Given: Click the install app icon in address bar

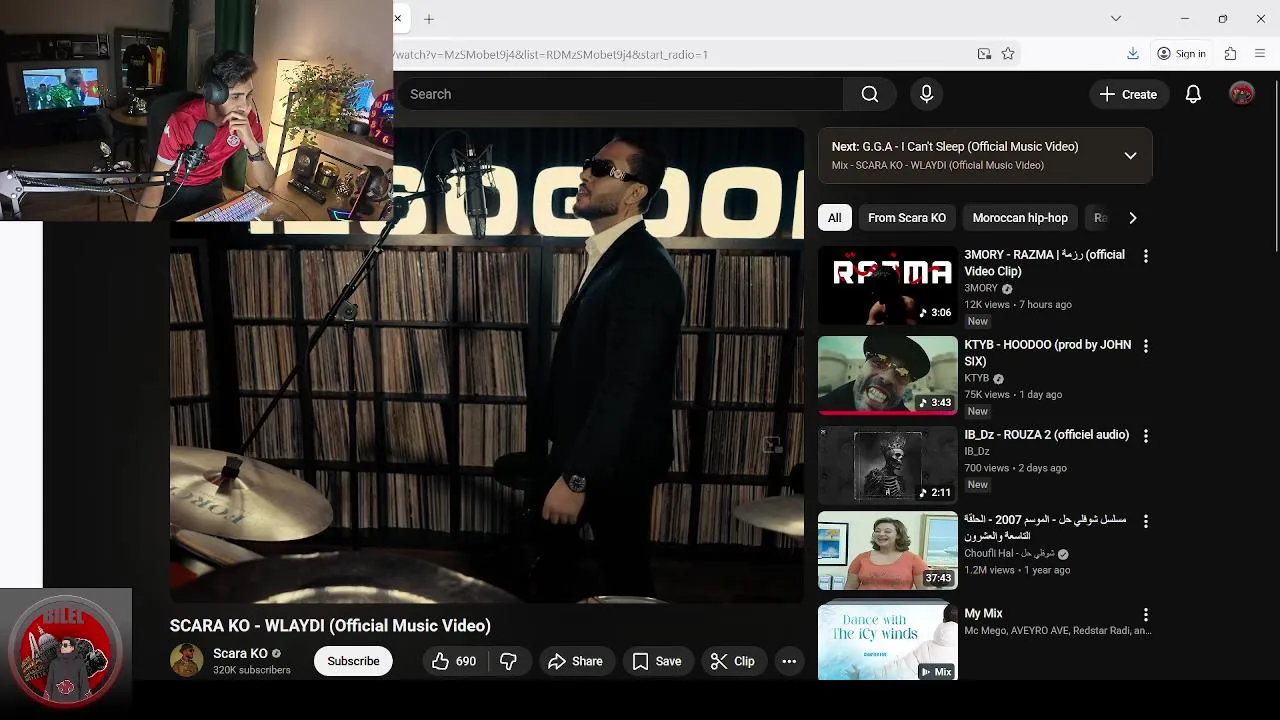Looking at the screenshot, I should pos(984,54).
